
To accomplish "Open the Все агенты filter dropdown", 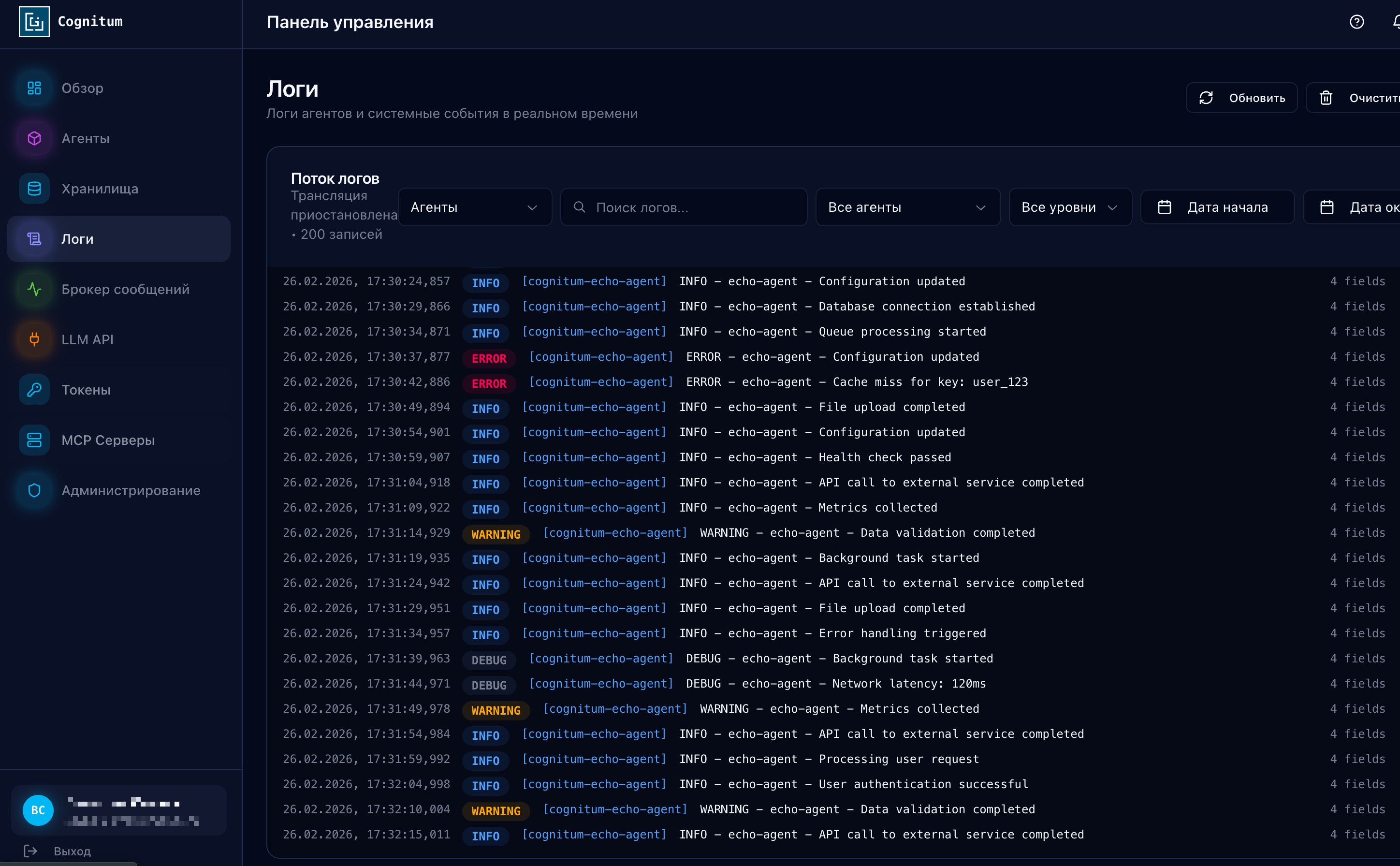I will tap(907, 207).
